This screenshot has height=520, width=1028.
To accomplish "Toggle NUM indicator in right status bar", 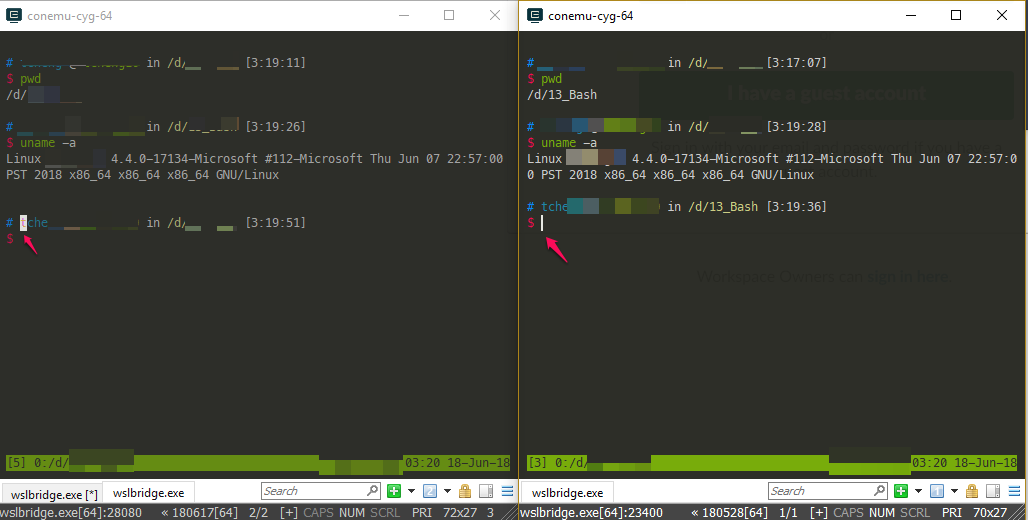I will pos(882,513).
